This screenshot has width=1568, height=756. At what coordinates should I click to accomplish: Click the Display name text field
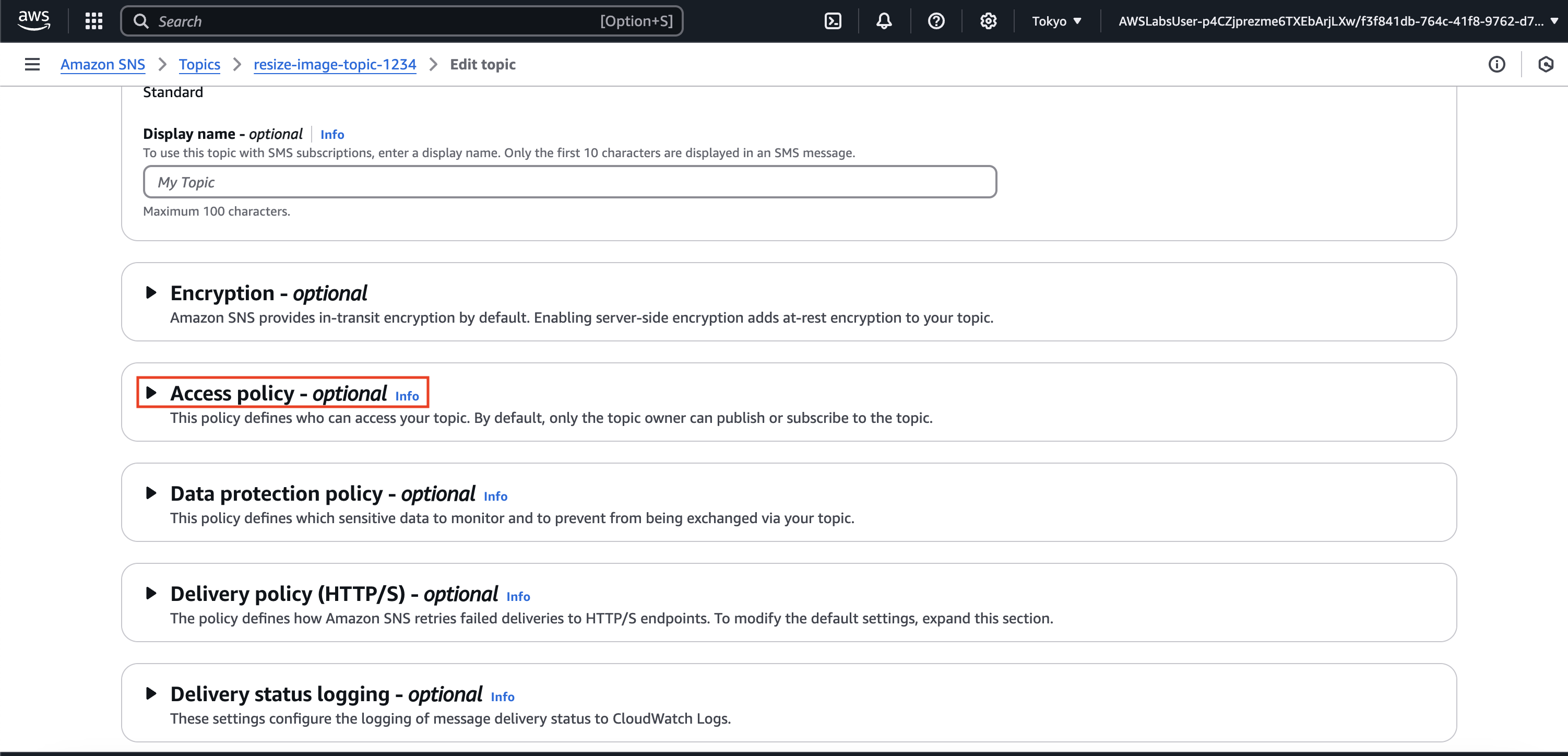(569, 182)
